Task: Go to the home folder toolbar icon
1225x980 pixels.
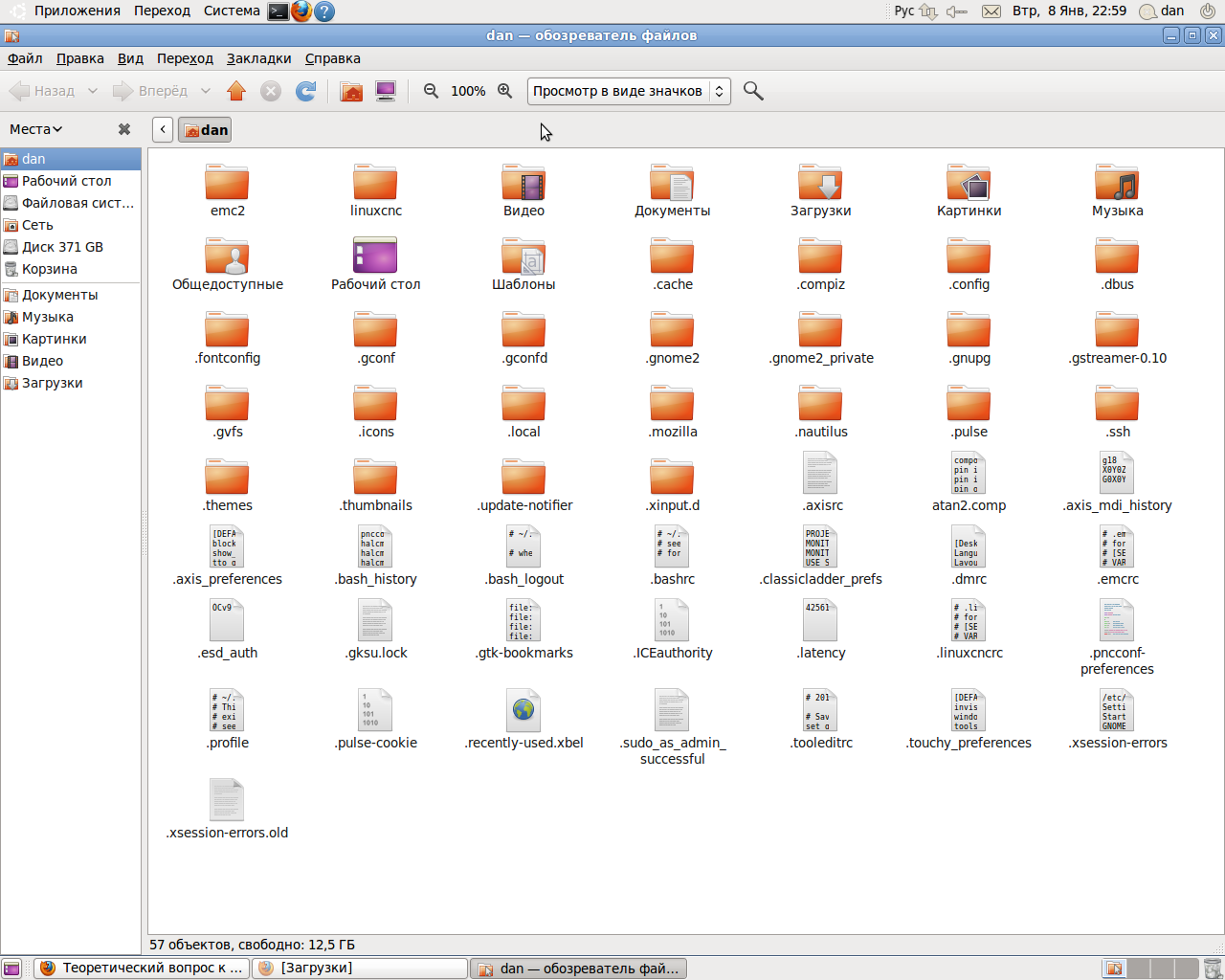Action: [352, 91]
